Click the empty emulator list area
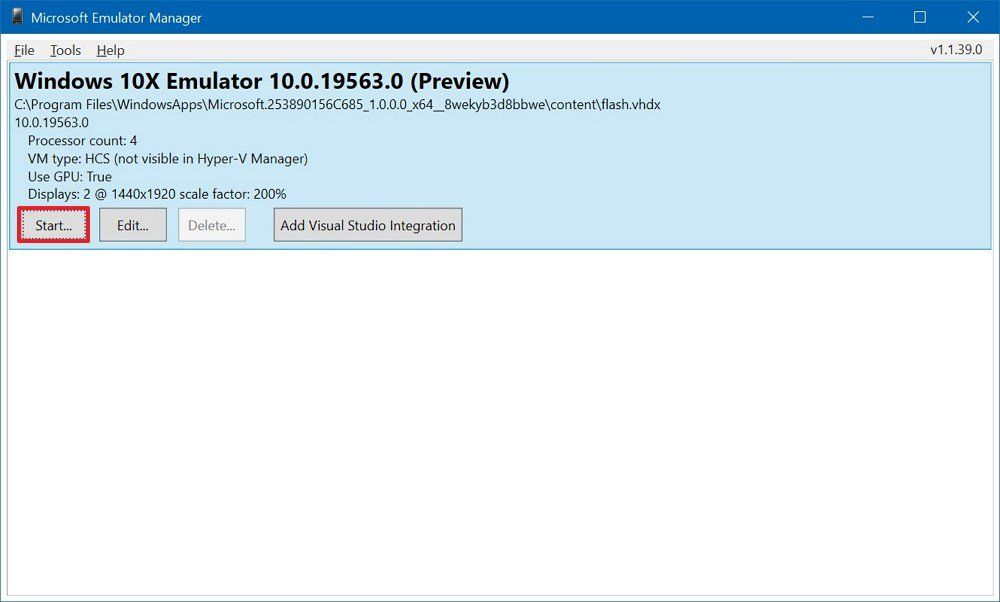This screenshot has width=1000, height=602. point(500,420)
